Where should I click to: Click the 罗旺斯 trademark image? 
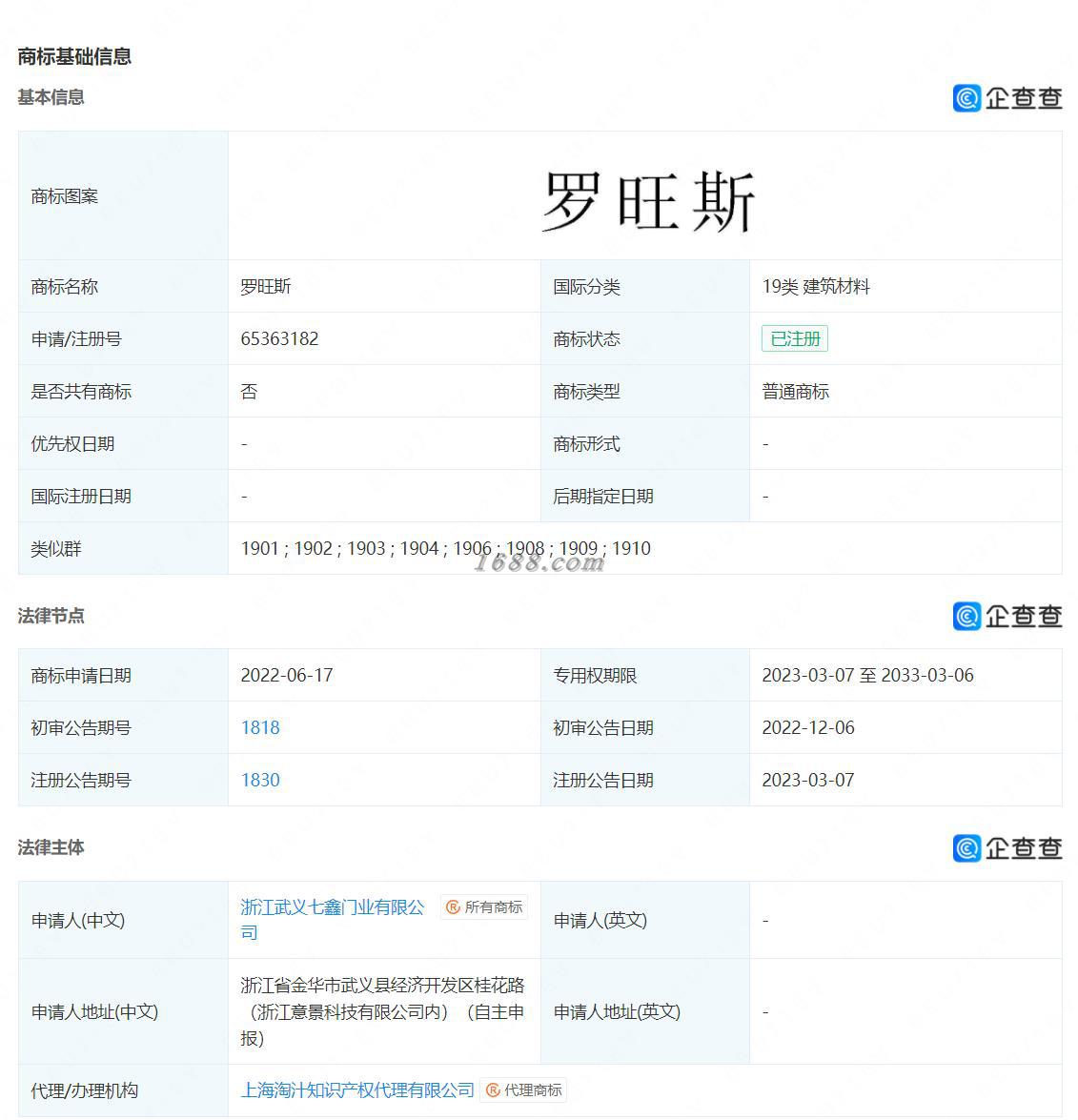click(648, 201)
